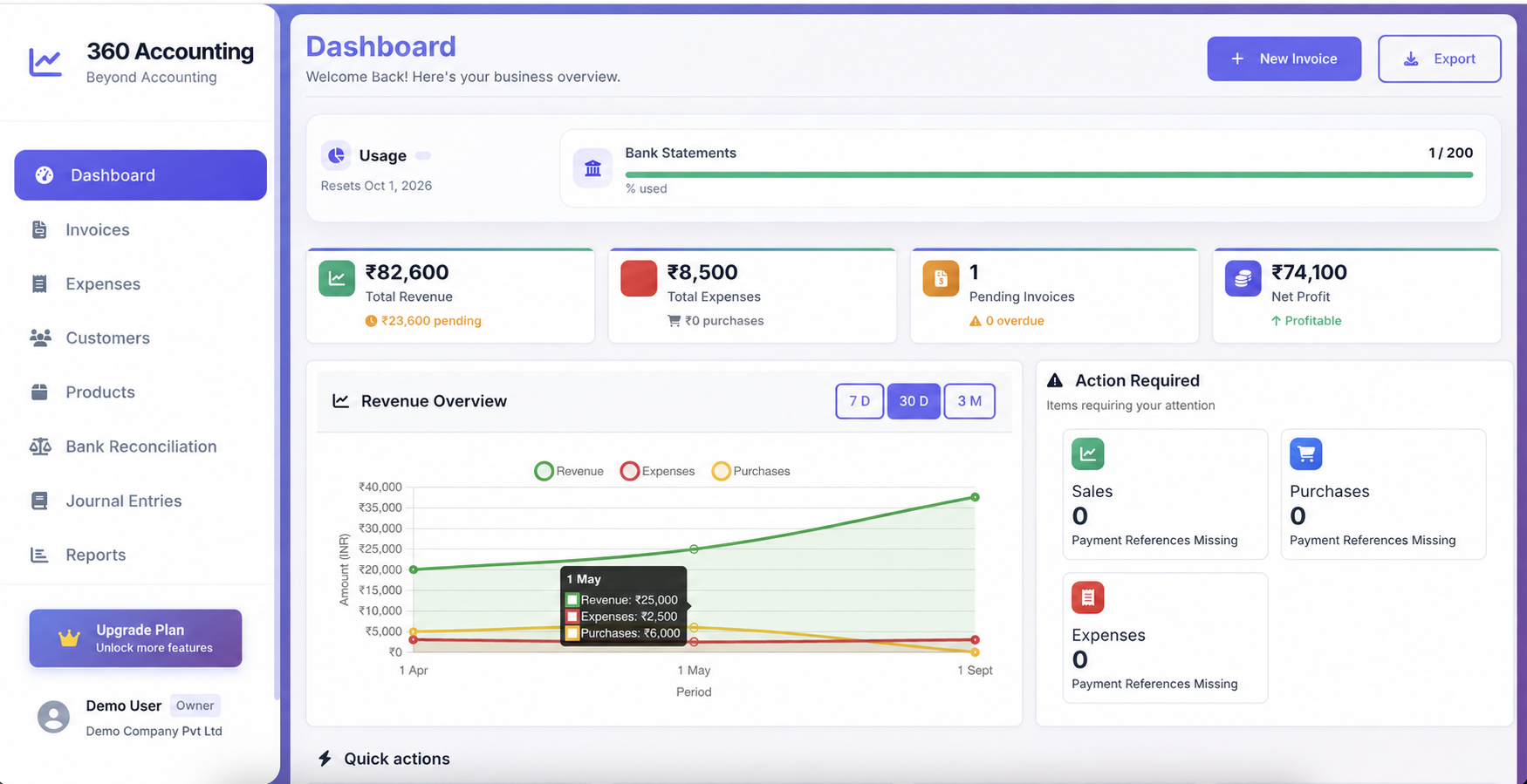Screen dimensions: 1527x784
Task: Click the Bank Statements usage progress bar
Action: coord(1049,174)
